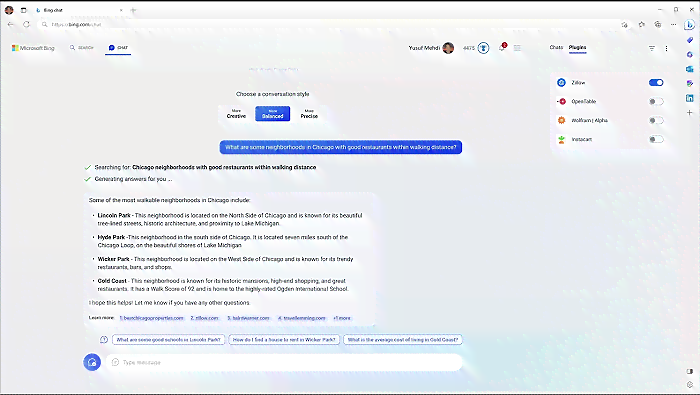Click the Instacart carrot icon
The height and width of the screenshot is (395, 700).
562,139
